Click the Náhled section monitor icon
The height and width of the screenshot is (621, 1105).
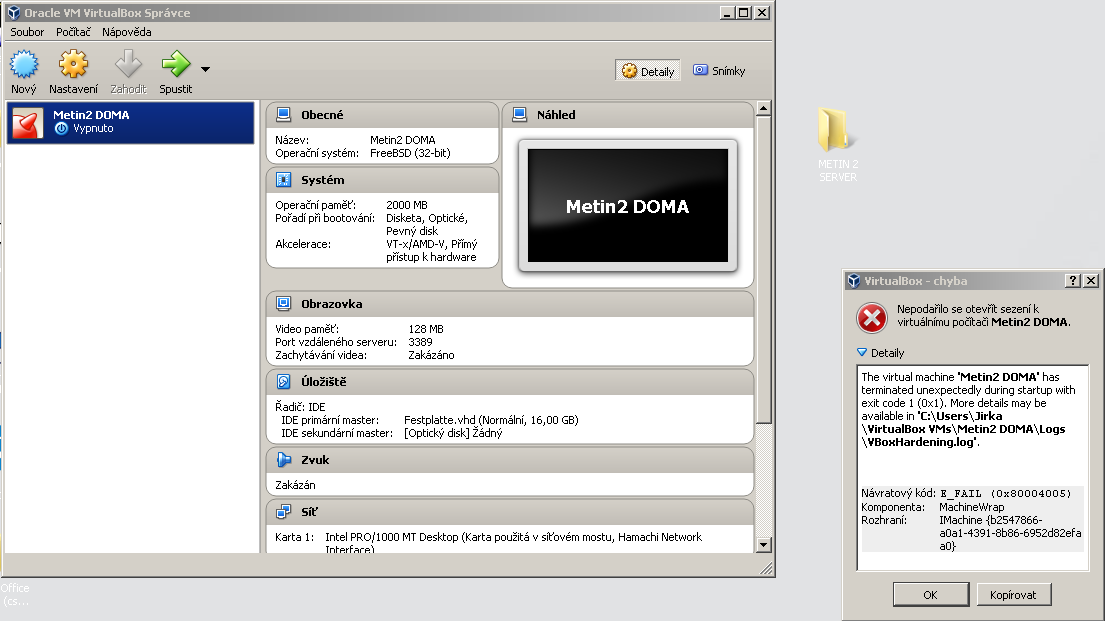(x=519, y=114)
